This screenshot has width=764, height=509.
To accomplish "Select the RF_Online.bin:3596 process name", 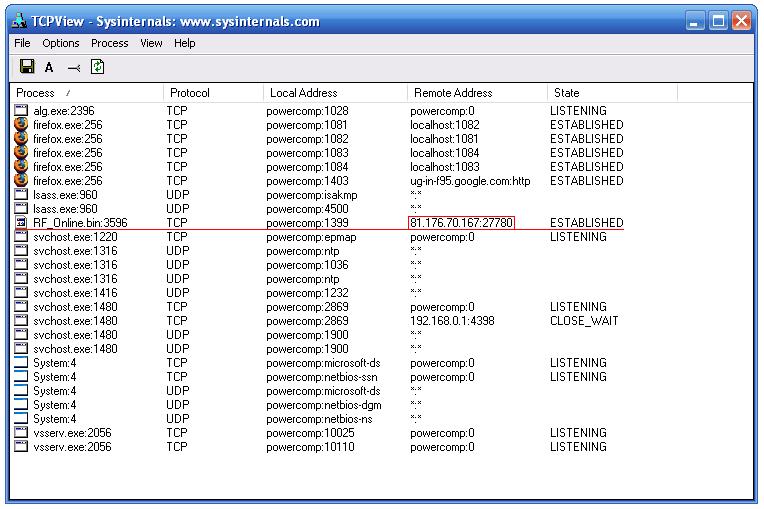I will pos(80,223).
